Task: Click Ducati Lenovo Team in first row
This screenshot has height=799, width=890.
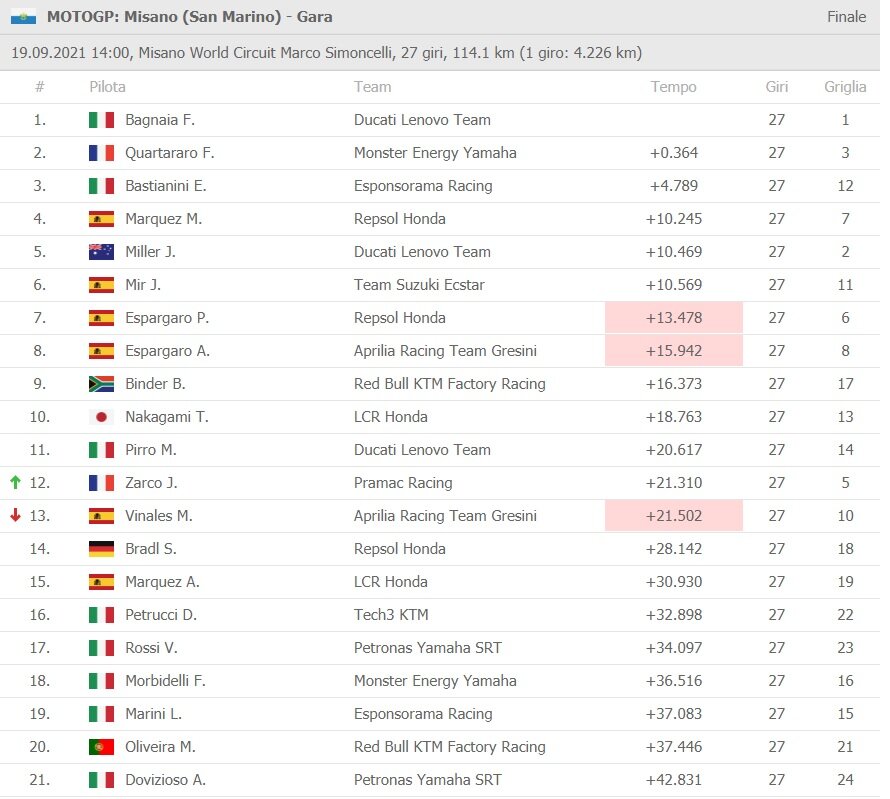Action: point(422,120)
